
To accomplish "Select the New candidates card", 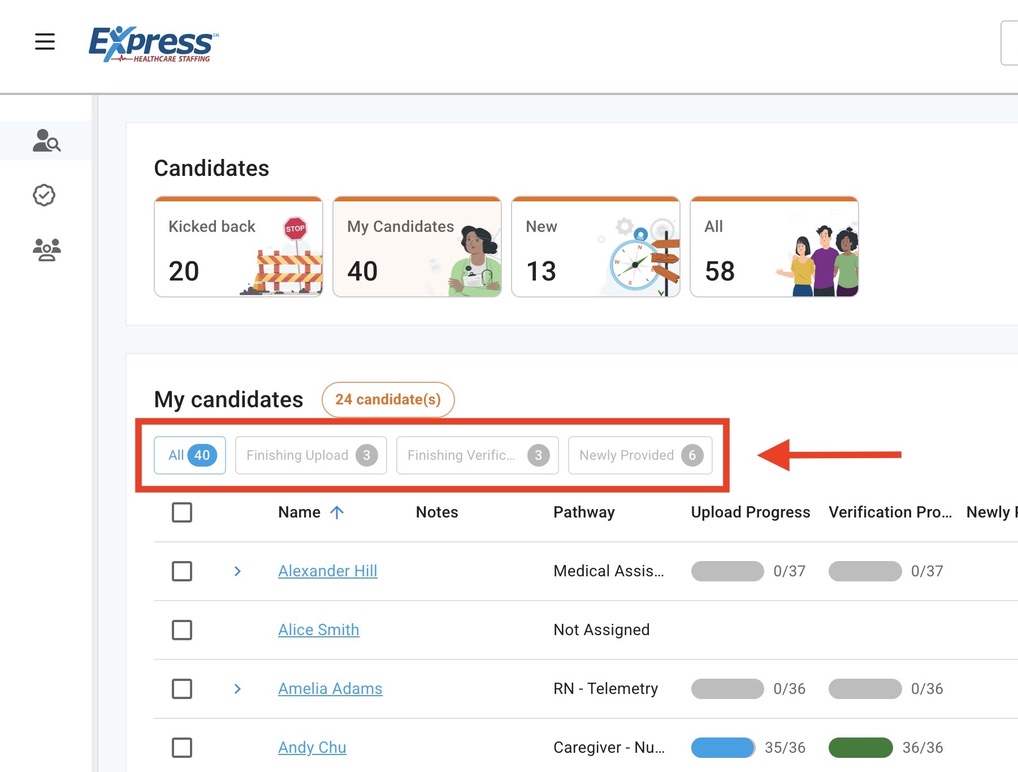I will (595, 247).
